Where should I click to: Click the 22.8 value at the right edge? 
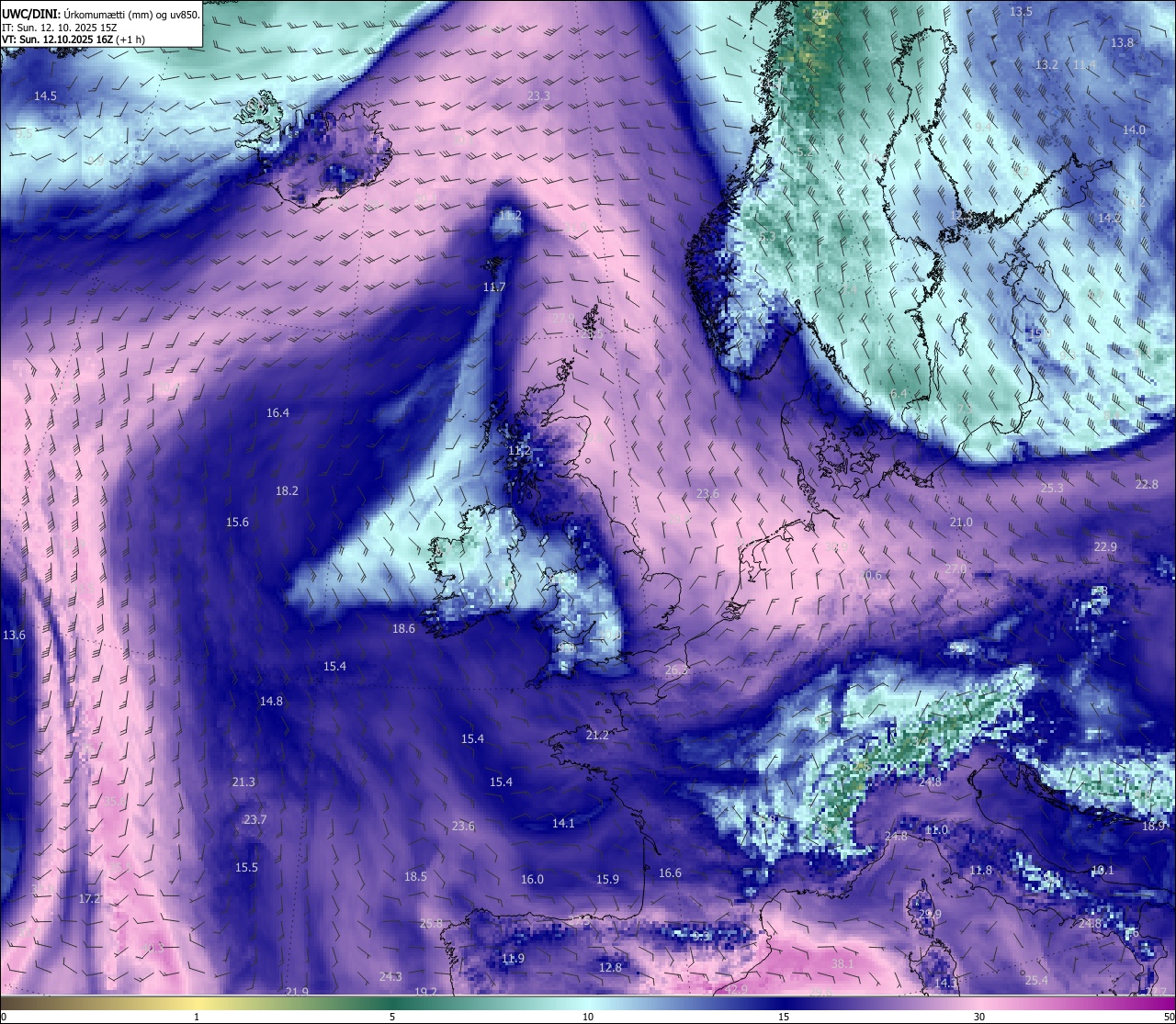[x=1147, y=485]
